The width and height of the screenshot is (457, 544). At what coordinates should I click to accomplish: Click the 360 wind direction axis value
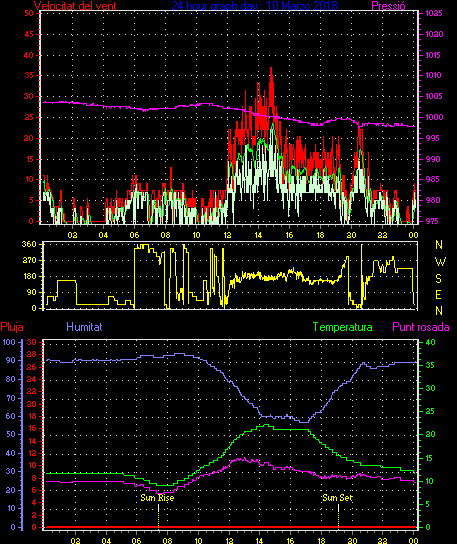pyautogui.click(x=29, y=244)
